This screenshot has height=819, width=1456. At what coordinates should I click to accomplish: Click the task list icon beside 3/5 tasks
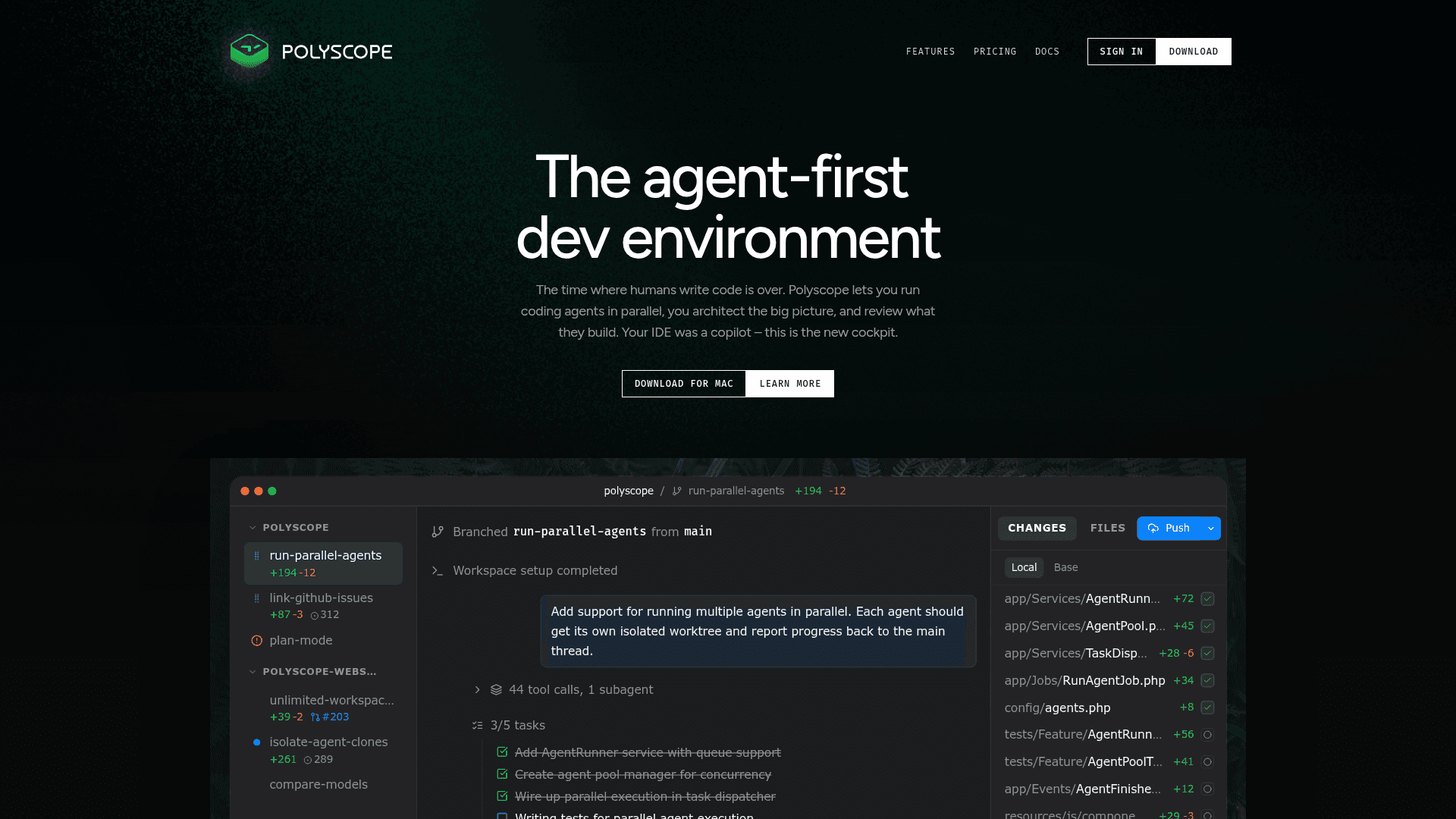click(x=477, y=726)
